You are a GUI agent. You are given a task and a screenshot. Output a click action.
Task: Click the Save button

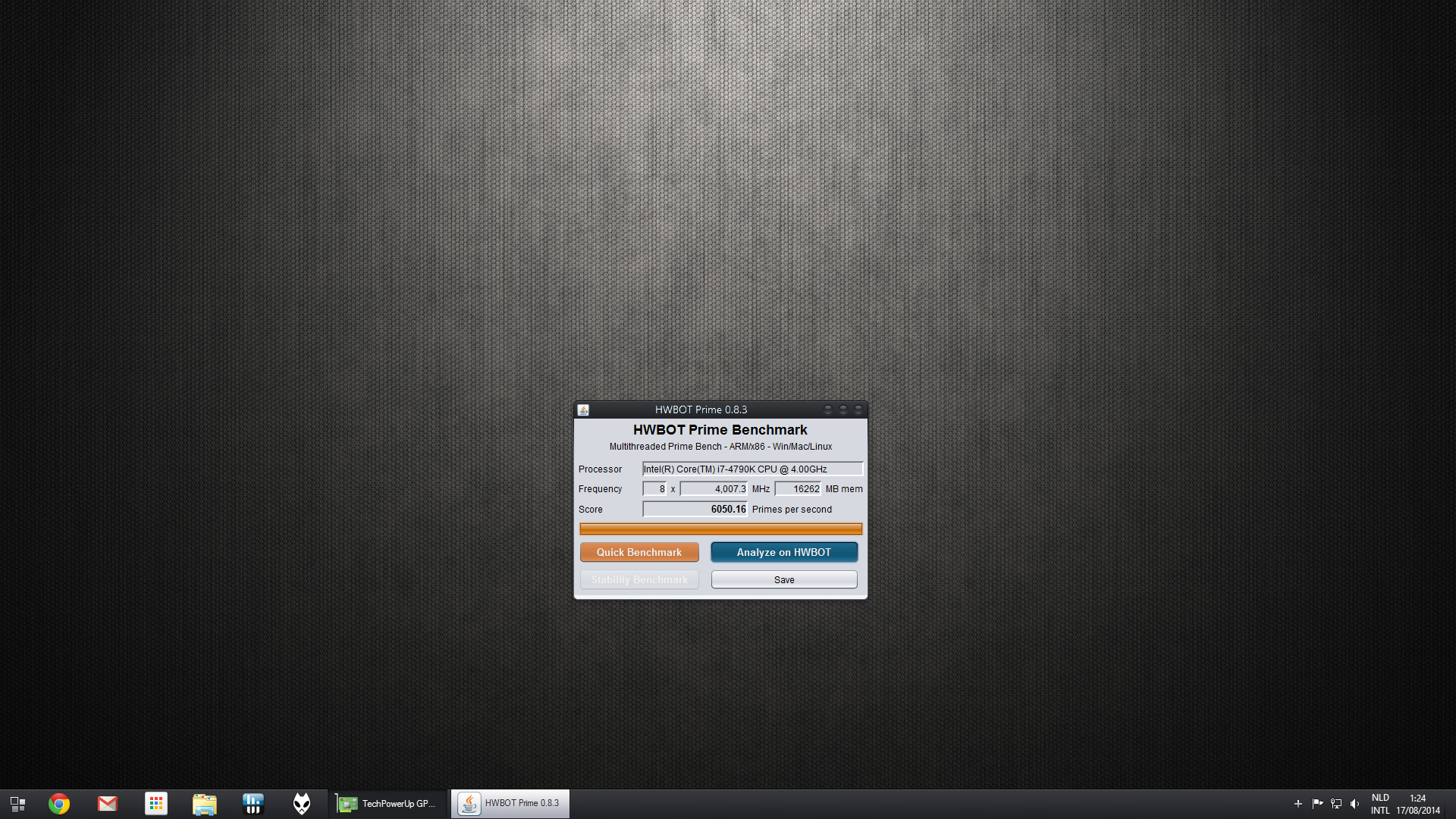point(784,579)
